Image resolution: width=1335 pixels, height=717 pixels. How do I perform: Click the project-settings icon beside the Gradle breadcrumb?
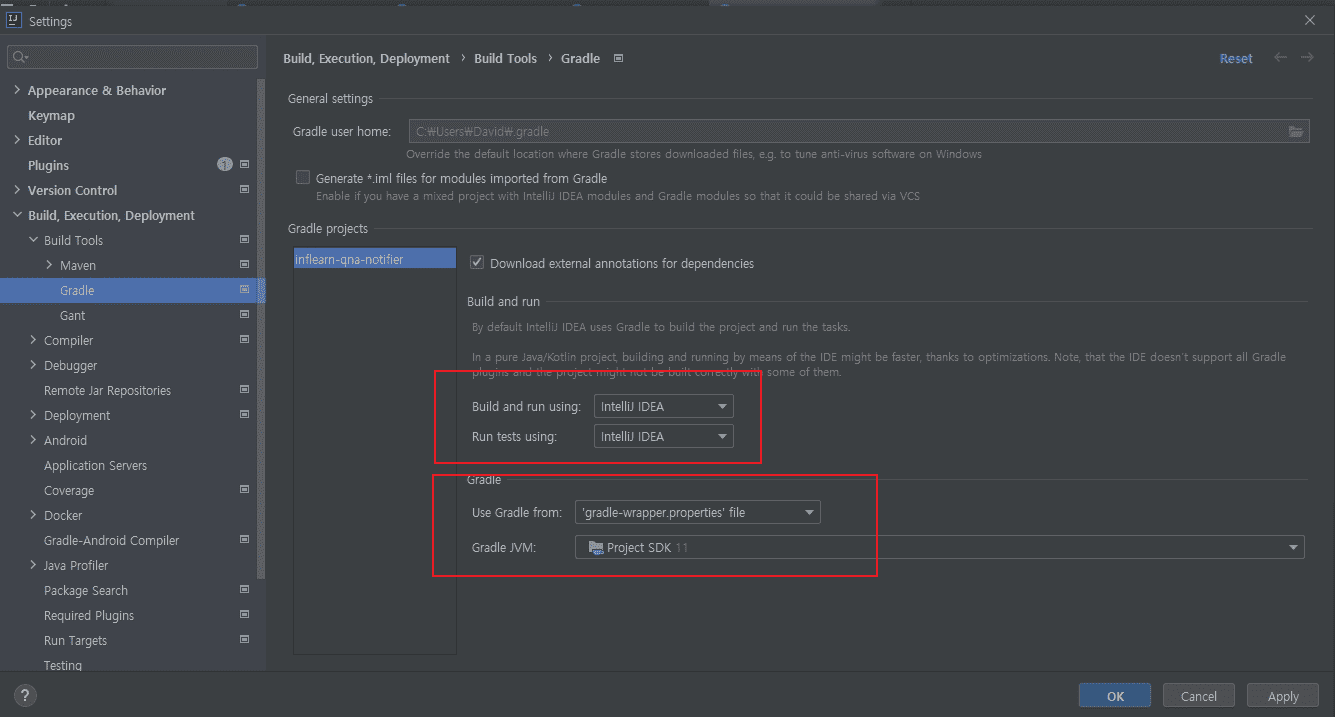[618, 58]
